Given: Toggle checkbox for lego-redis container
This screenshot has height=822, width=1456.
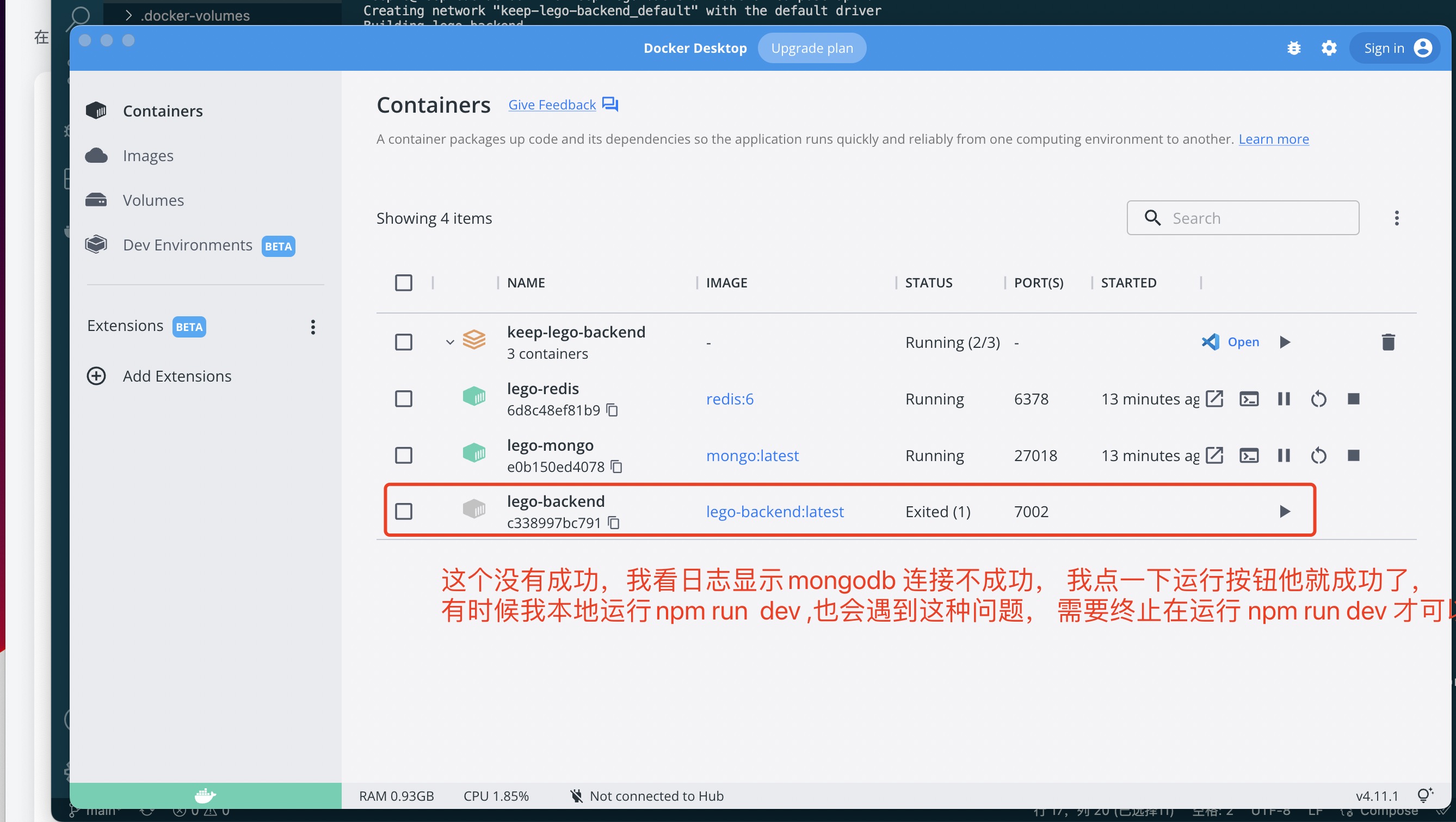Looking at the screenshot, I should (x=405, y=398).
